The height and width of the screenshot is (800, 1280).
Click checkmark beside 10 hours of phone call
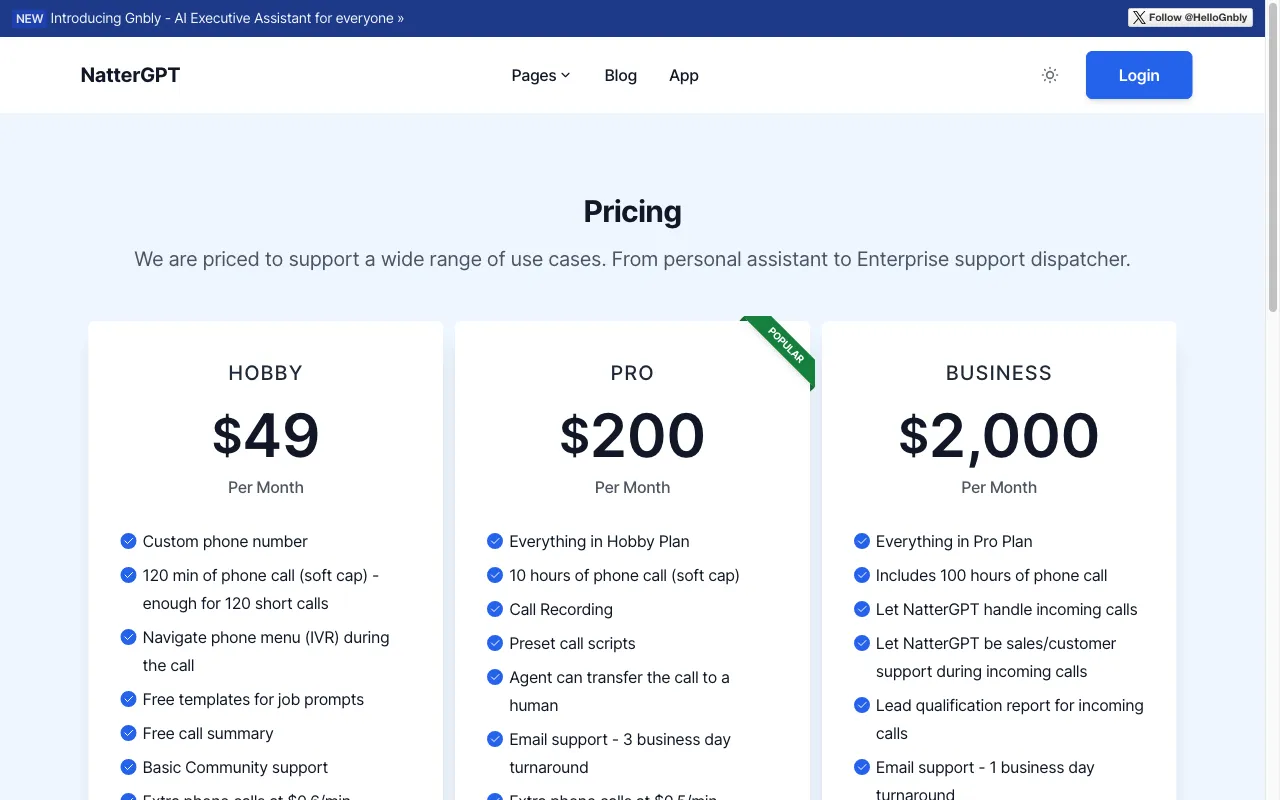[495, 575]
